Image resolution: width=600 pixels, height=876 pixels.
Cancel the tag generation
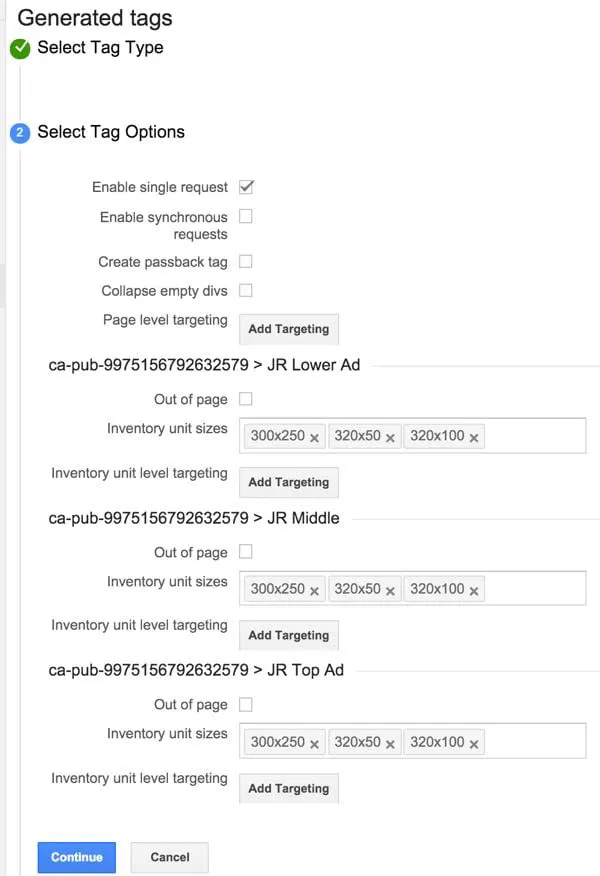169,857
